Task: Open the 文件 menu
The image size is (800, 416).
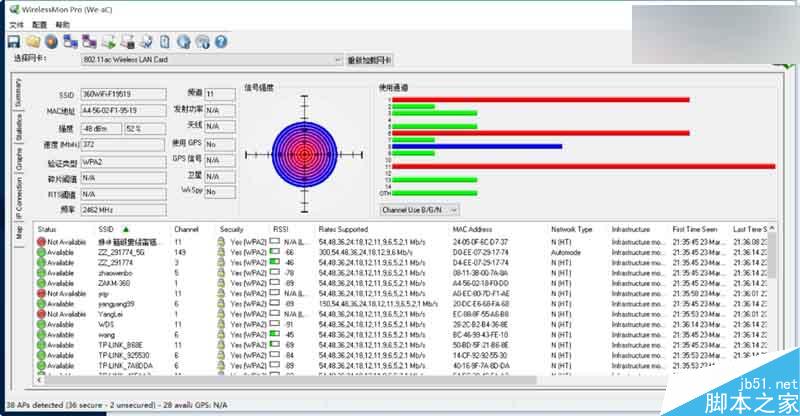Action: [16, 25]
